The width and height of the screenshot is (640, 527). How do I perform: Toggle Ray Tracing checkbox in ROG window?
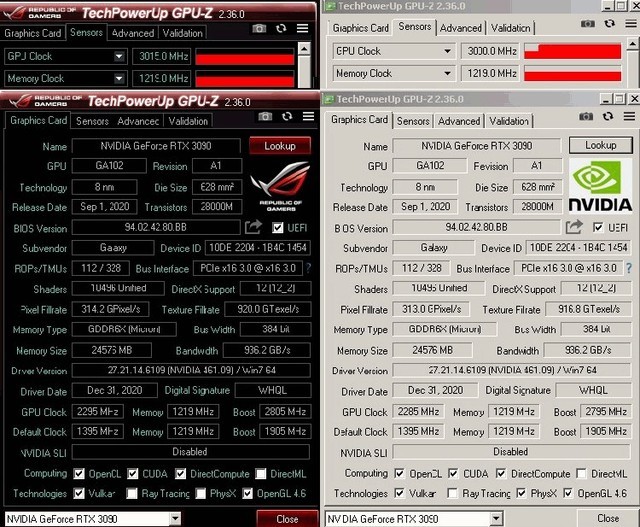pyautogui.click(x=132, y=494)
